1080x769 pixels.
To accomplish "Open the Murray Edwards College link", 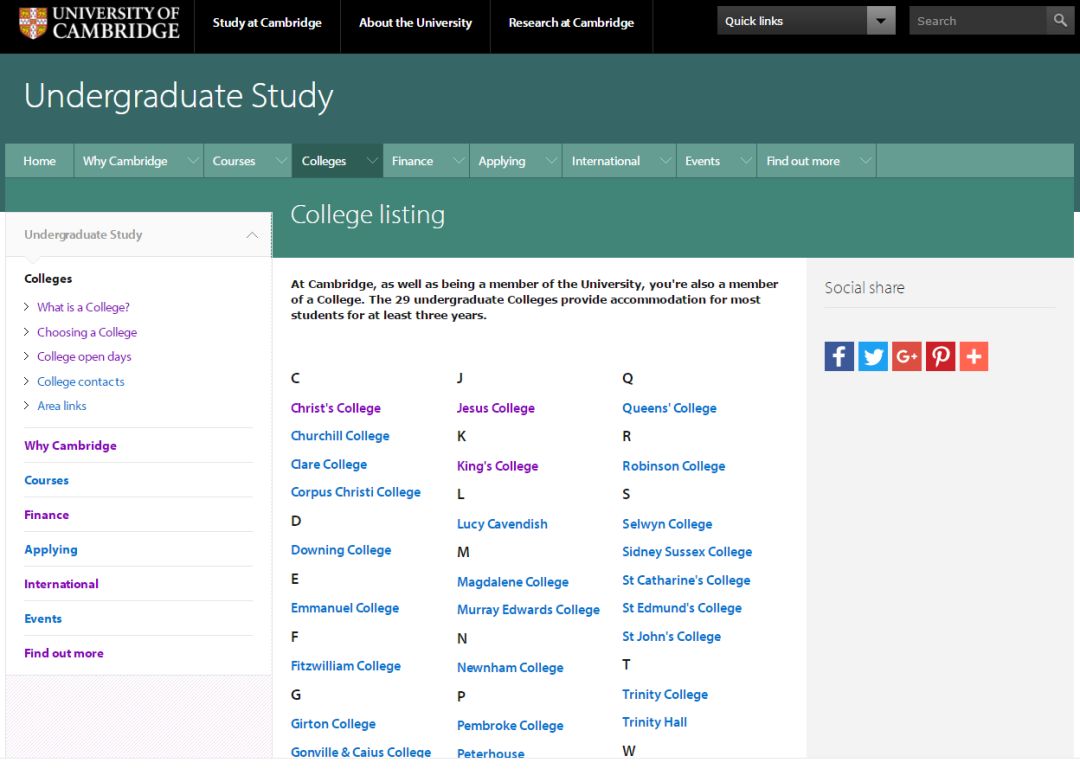I will (528, 610).
